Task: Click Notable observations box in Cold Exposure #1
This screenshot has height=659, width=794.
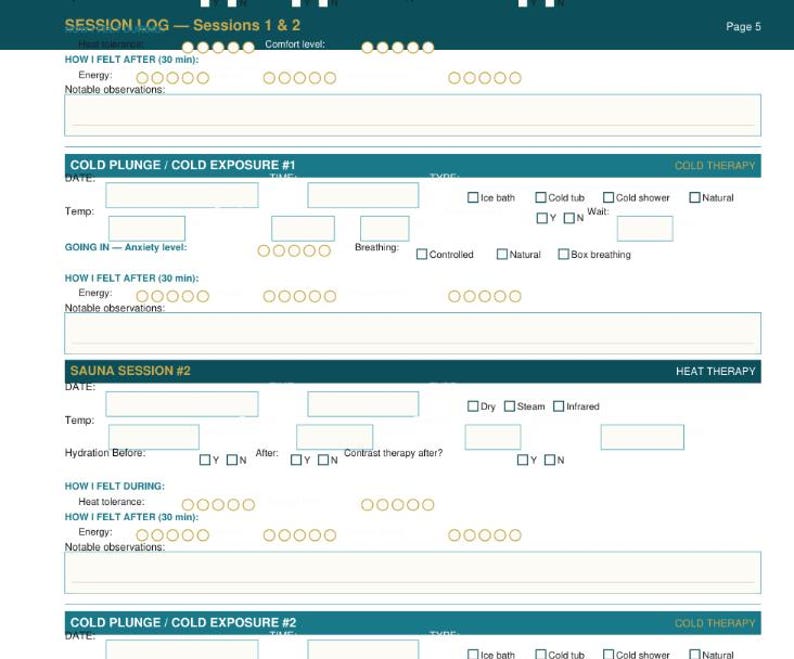Action: pos(413,333)
